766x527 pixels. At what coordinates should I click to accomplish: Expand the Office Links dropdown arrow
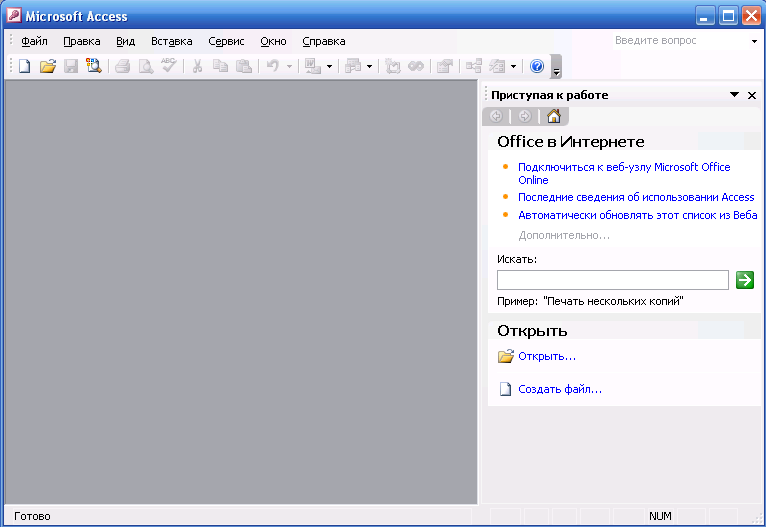[x=329, y=66]
